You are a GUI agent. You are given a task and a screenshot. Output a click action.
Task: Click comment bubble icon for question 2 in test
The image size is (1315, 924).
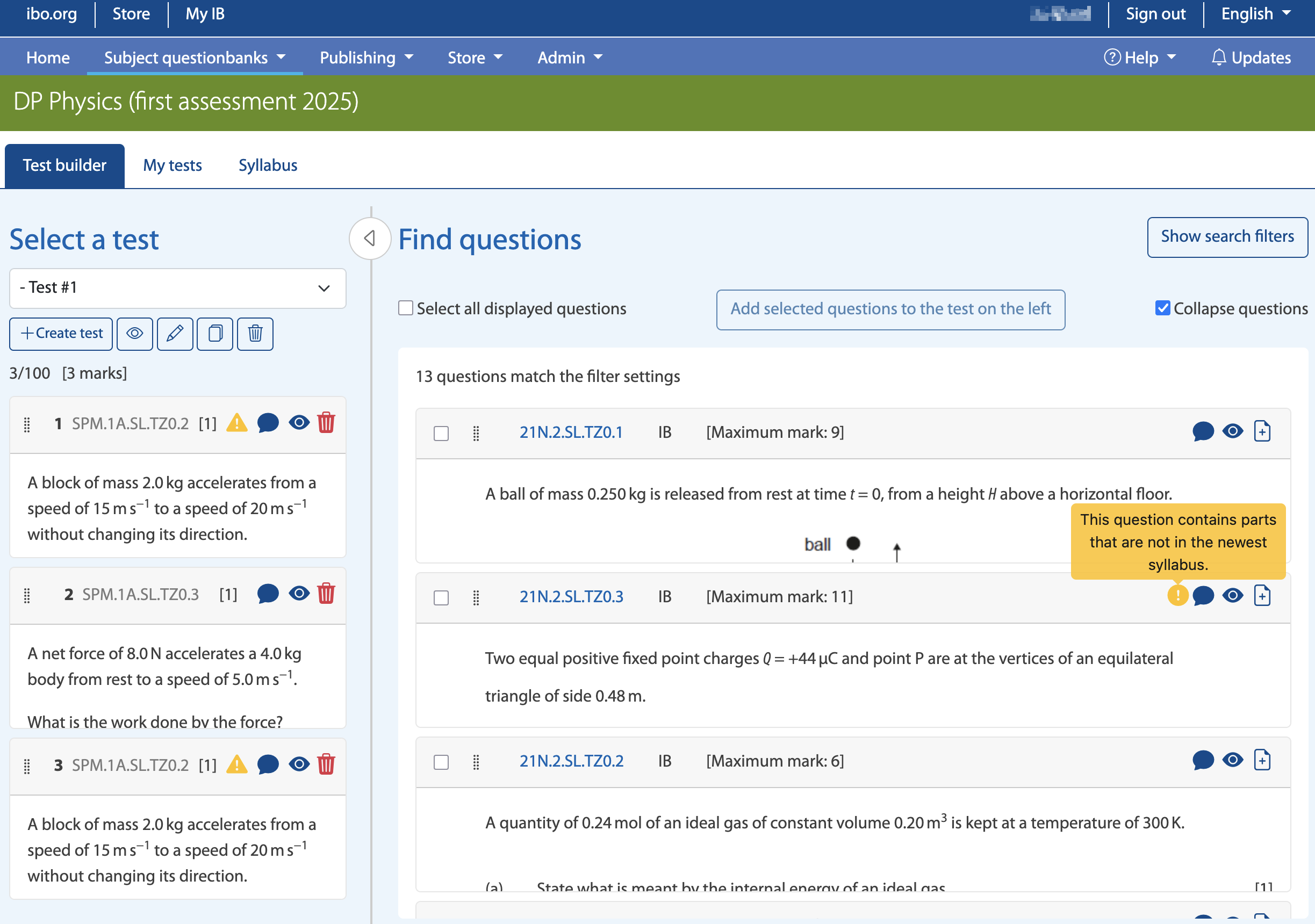268,594
